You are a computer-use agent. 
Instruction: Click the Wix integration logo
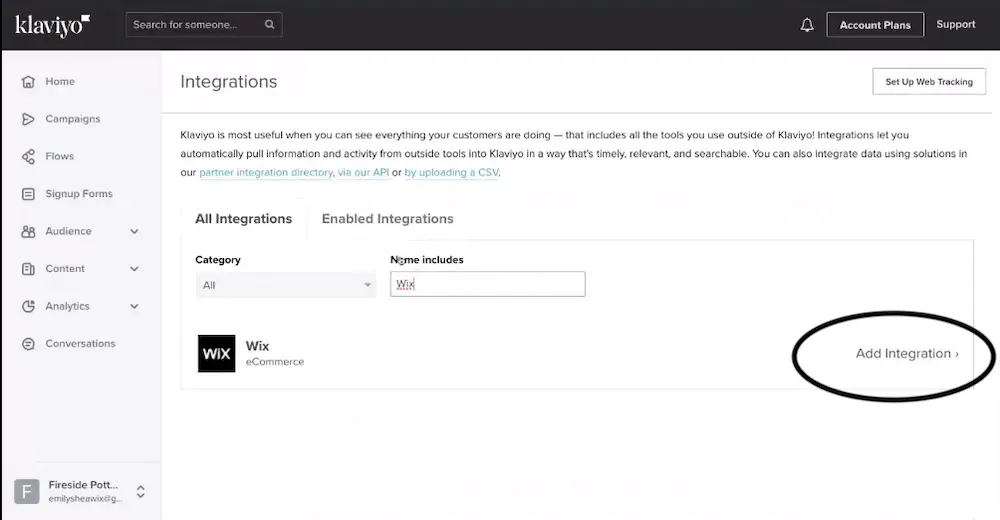(216, 354)
